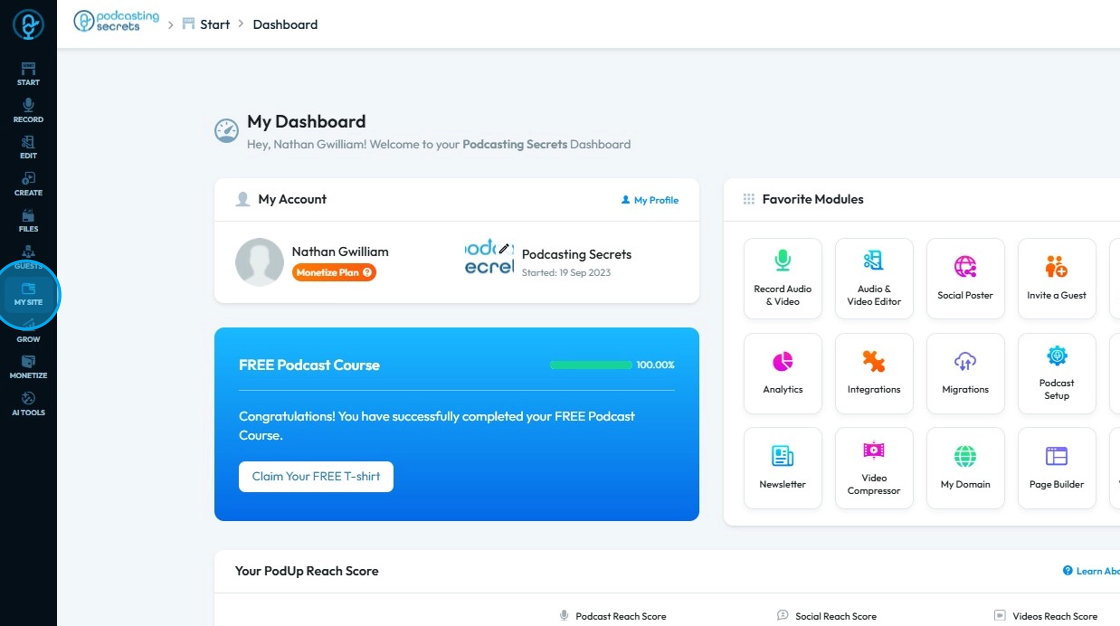Edit the podcast logo with pencil icon
The image size is (1120, 626).
tap(504, 248)
